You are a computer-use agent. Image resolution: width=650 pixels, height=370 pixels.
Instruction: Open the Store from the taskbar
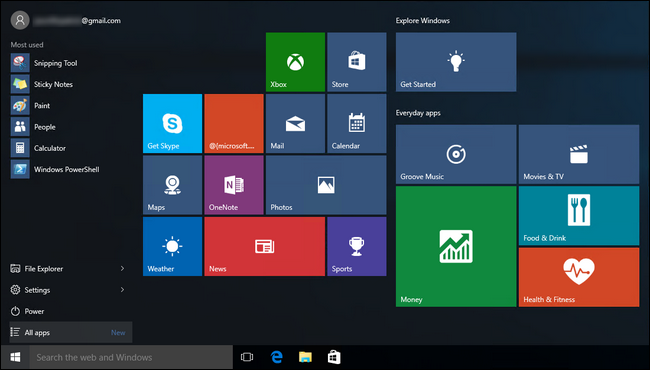(334, 357)
